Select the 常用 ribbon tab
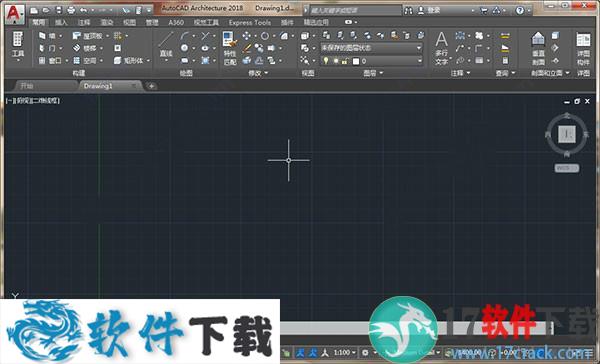Image resolution: width=600 pixels, height=364 pixels. [x=39, y=23]
